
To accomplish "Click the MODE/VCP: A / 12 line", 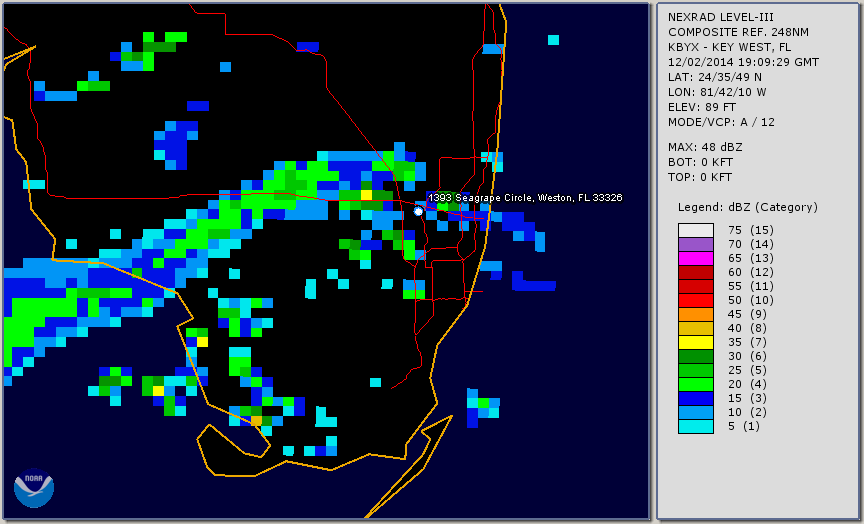I will click(721, 122).
